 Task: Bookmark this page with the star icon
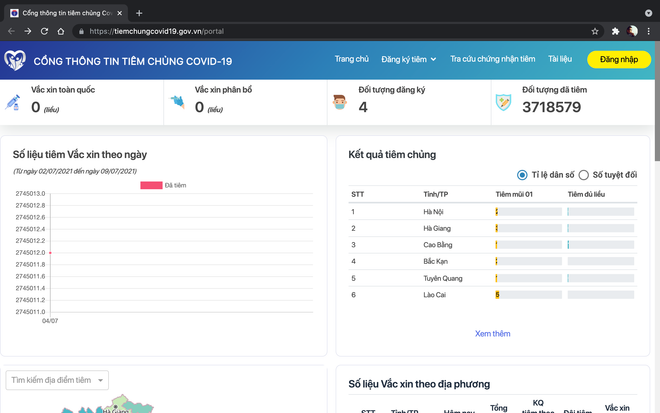(595, 31)
